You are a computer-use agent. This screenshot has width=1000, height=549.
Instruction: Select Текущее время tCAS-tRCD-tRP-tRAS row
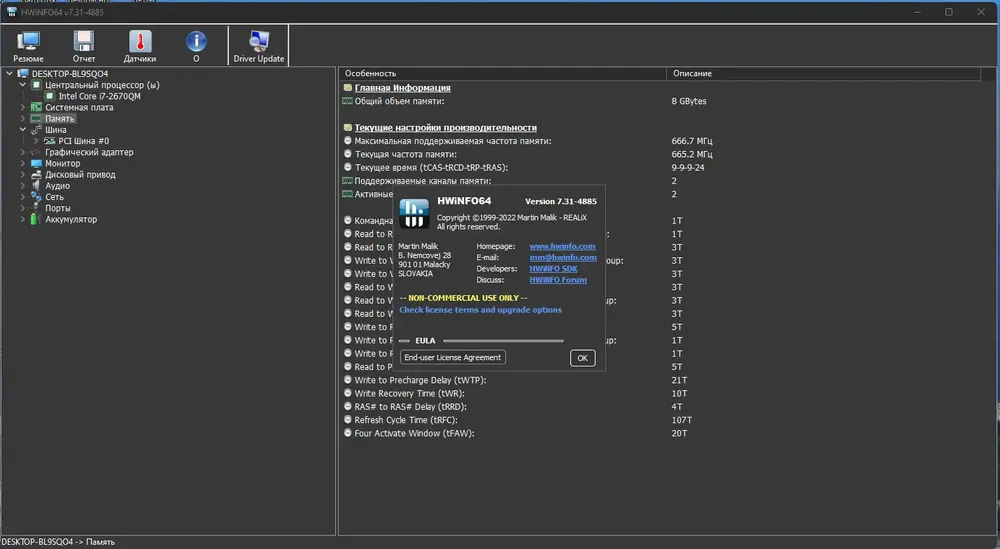(431, 168)
